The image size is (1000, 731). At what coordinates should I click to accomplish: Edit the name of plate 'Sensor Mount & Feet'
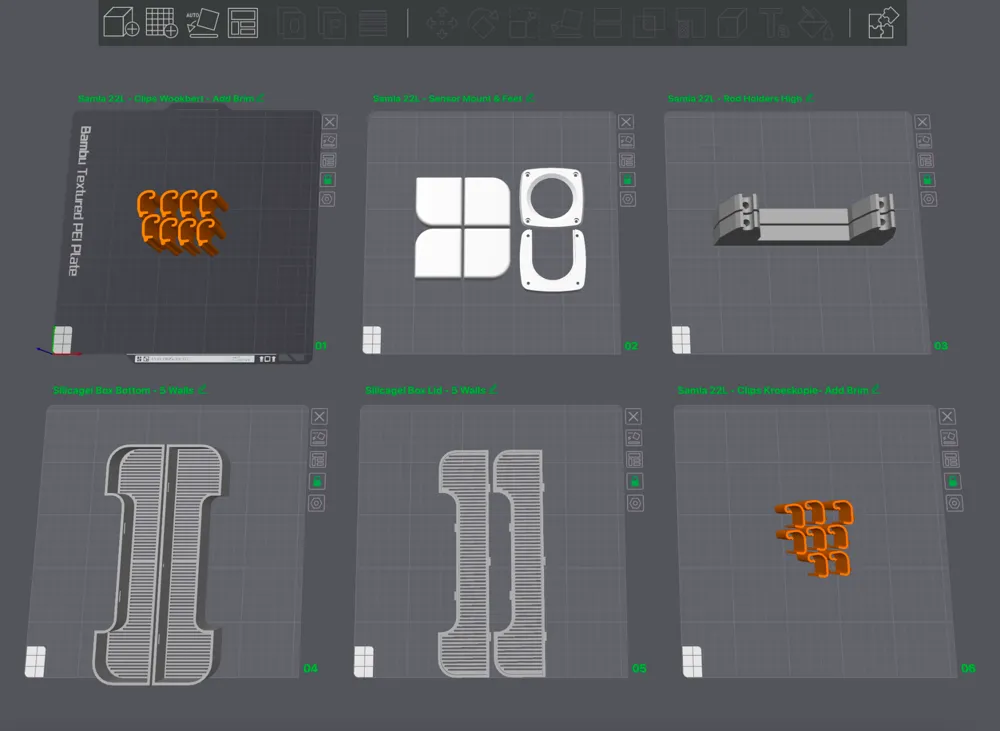(x=530, y=98)
